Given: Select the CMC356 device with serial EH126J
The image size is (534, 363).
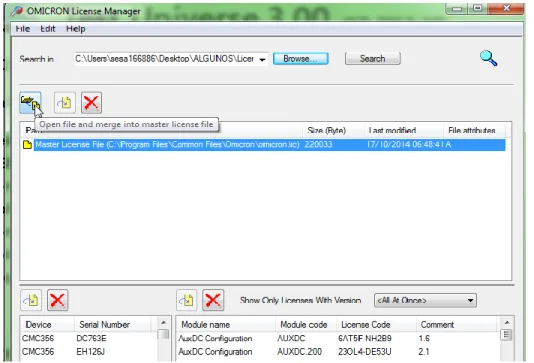Looking at the screenshot, I should pyautogui.click(x=89, y=351).
